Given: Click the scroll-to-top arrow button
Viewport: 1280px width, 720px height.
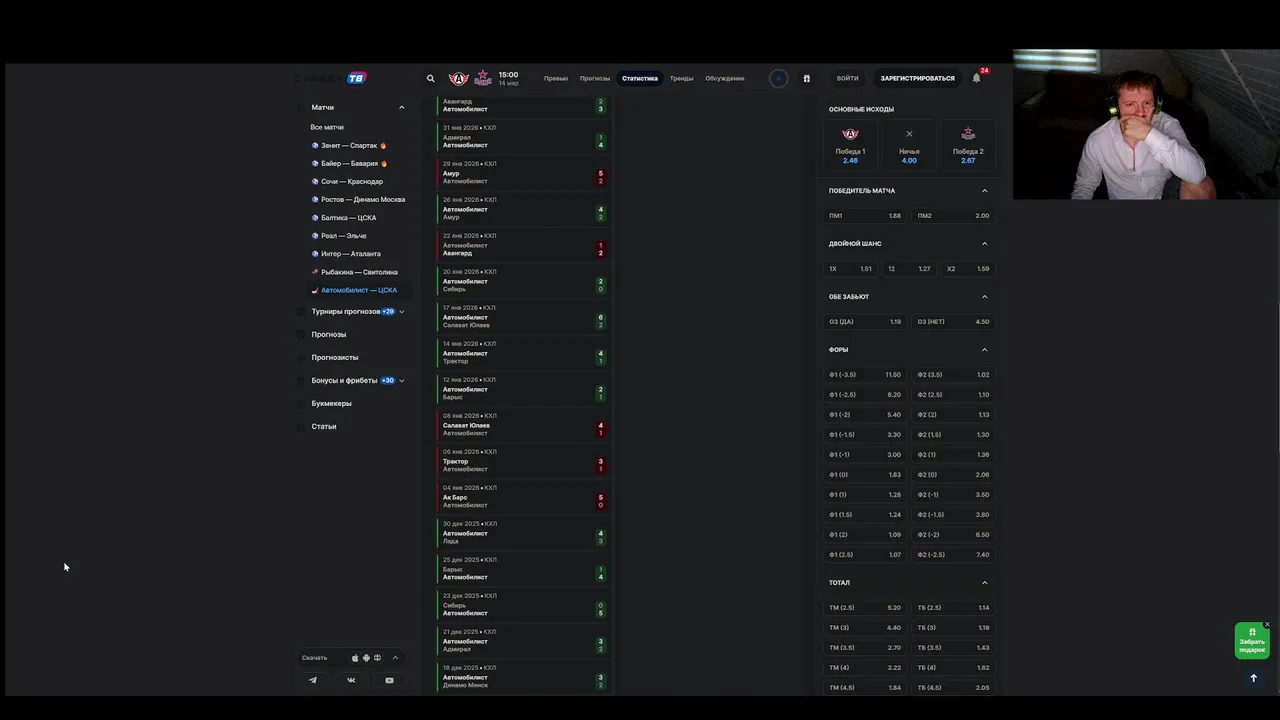Looking at the screenshot, I should [x=1253, y=678].
